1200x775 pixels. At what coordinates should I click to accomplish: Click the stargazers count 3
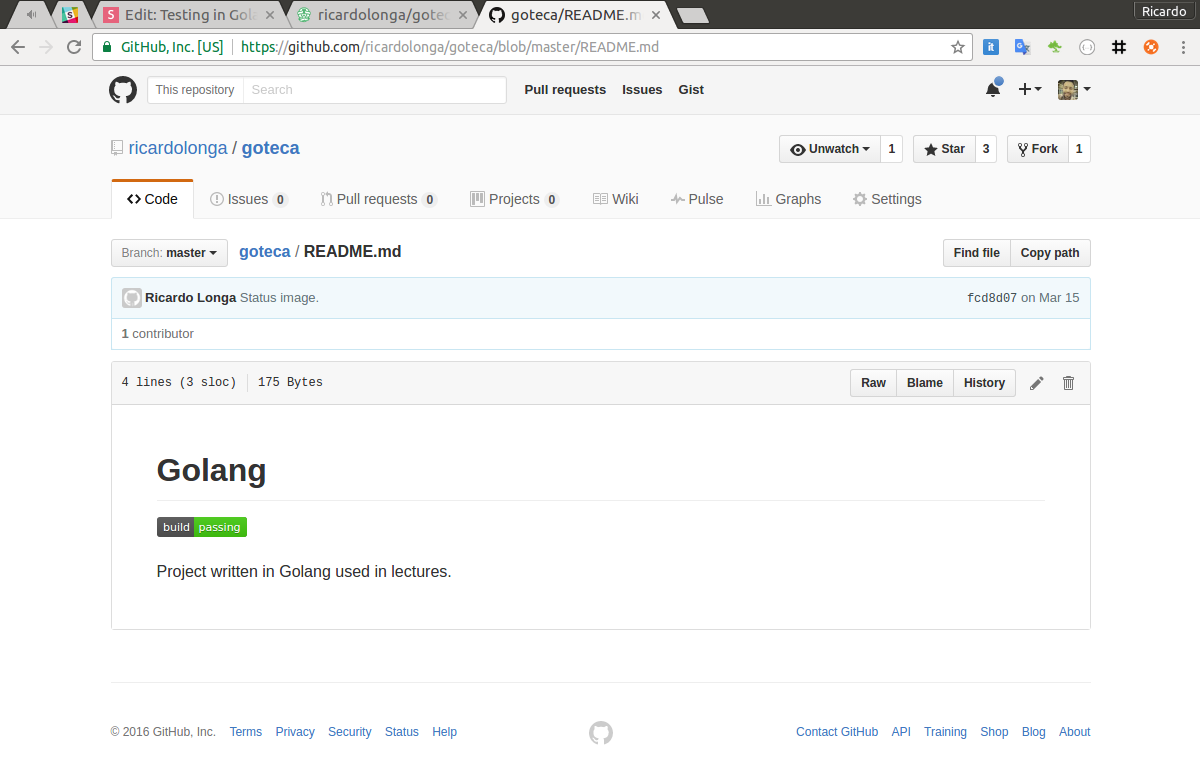click(x=986, y=149)
